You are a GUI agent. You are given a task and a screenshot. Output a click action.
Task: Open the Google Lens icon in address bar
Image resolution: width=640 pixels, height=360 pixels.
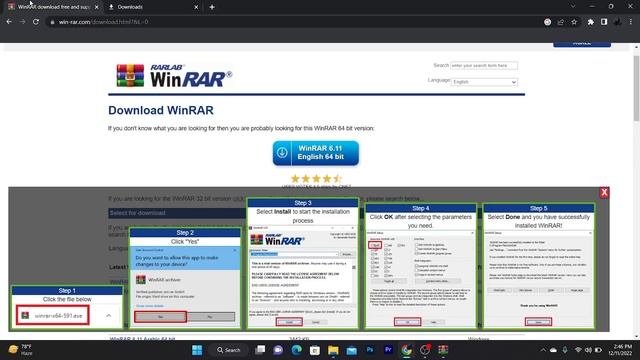click(x=547, y=22)
